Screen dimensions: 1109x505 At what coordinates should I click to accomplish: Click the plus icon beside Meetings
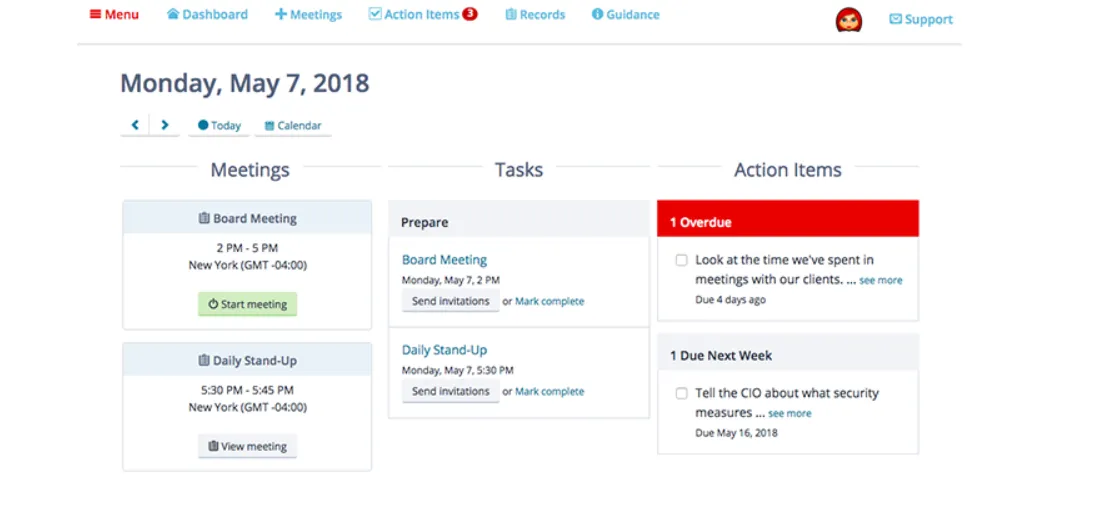coord(280,14)
